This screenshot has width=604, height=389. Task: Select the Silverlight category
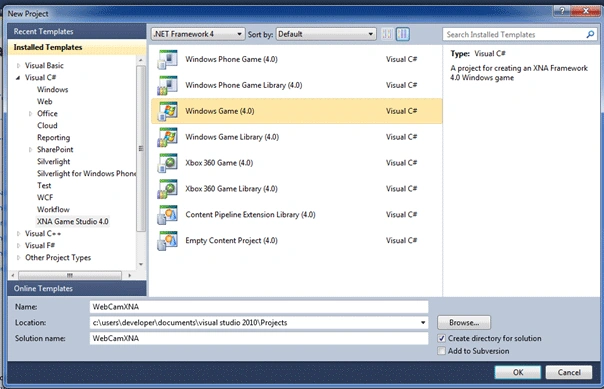[x=54, y=161]
